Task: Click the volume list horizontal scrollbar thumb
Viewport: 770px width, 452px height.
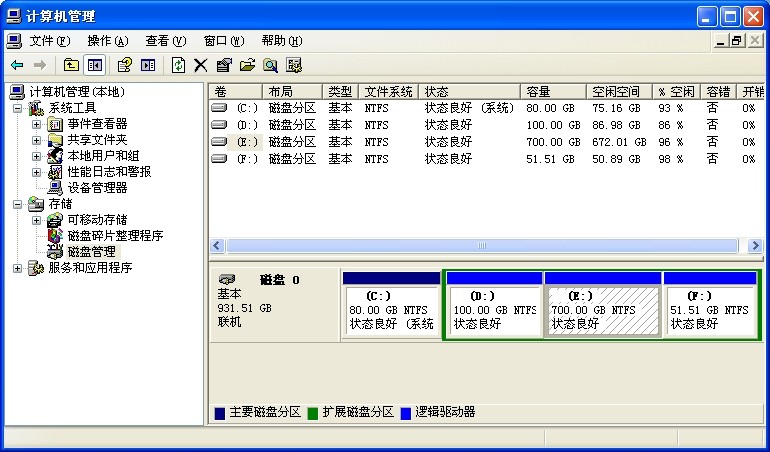Action: point(482,246)
